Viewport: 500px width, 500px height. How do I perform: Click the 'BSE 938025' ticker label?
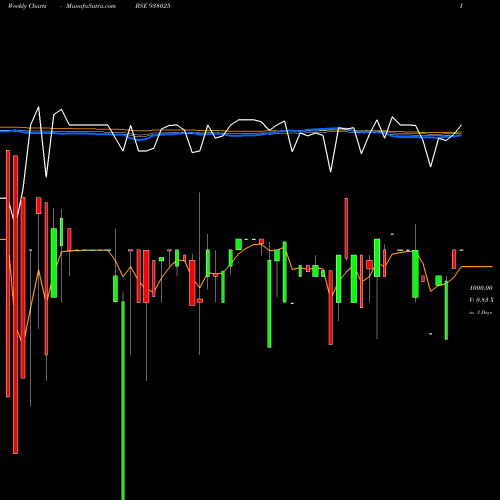click(x=153, y=6)
